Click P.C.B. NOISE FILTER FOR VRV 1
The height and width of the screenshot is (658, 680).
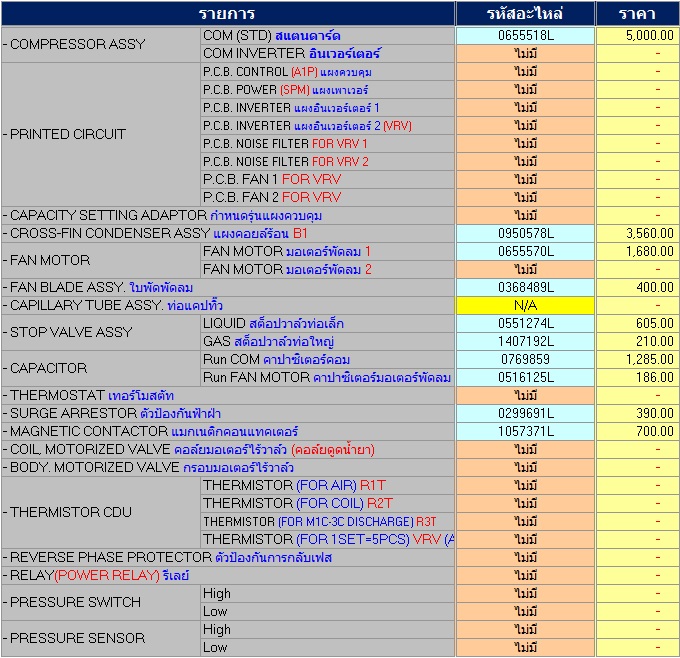327,144
